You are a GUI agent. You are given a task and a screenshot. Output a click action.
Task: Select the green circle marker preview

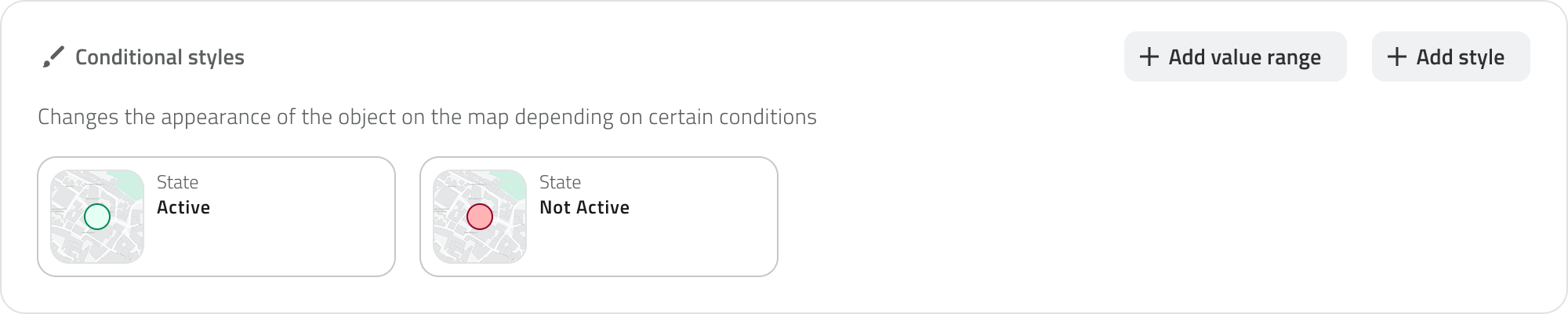click(97, 217)
